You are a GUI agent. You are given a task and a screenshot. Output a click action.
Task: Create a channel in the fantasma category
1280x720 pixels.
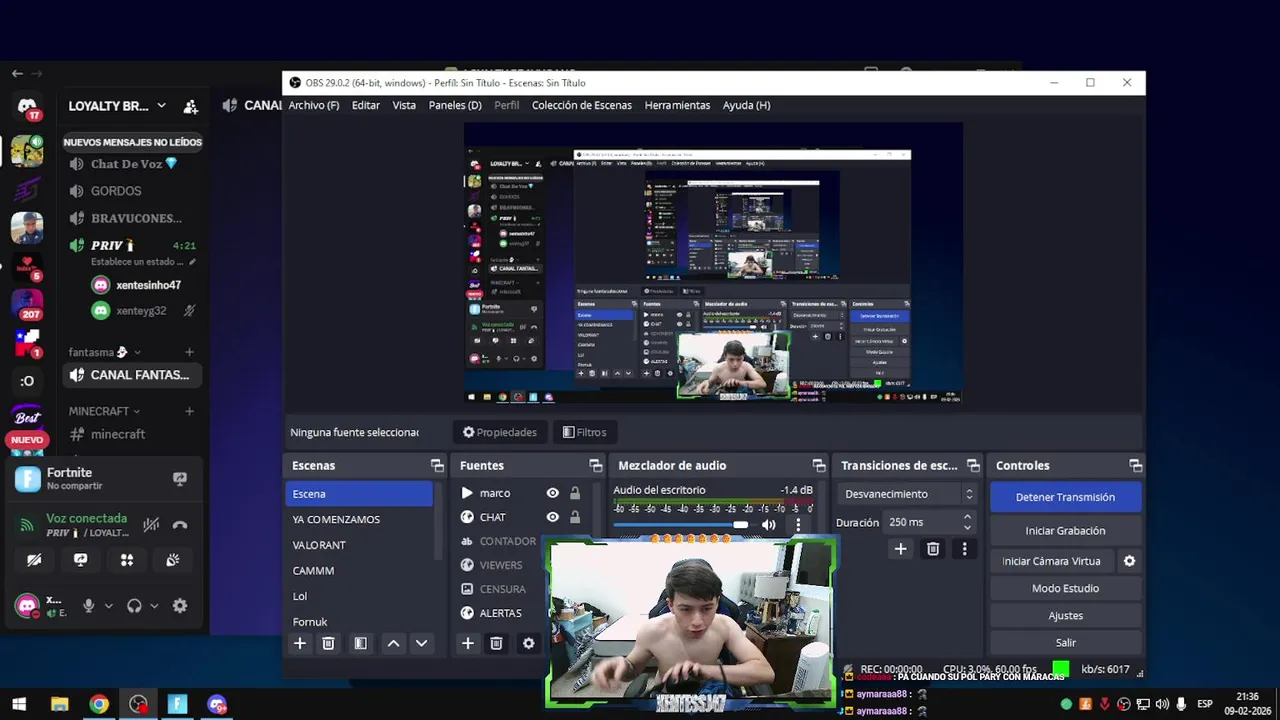(189, 352)
